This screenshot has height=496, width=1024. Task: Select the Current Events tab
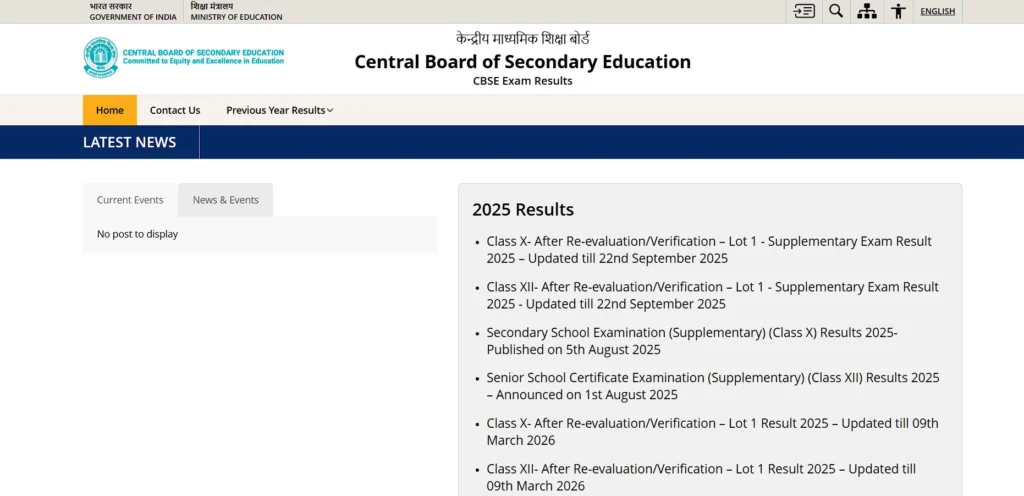(x=130, y=200)
